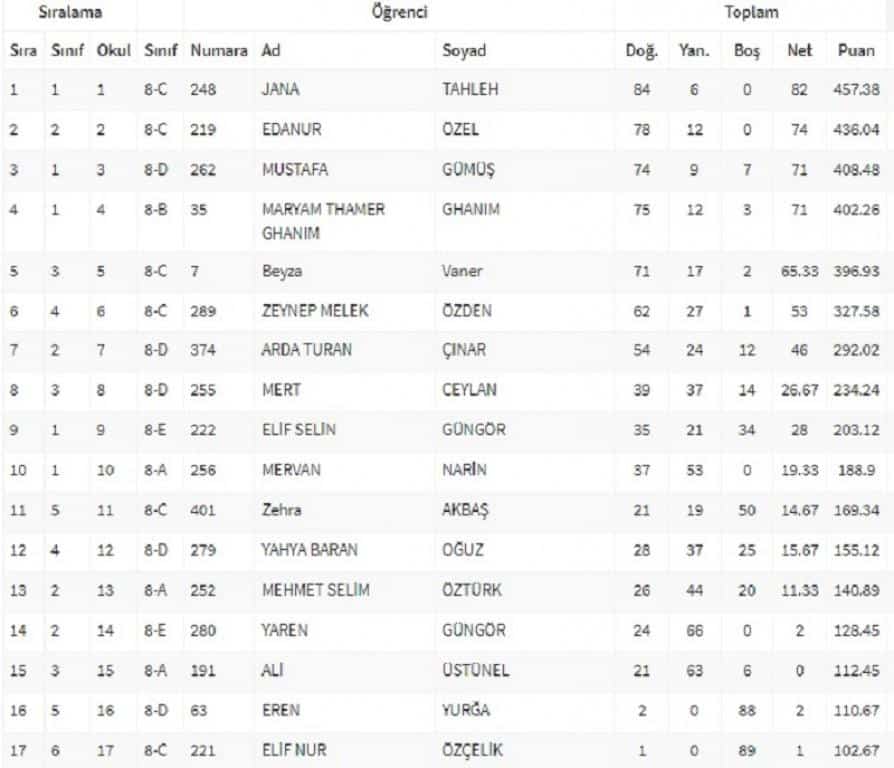The height and width of the screenshot is (768, 894).
Task: Click the Boş column header
Action: 747,51
